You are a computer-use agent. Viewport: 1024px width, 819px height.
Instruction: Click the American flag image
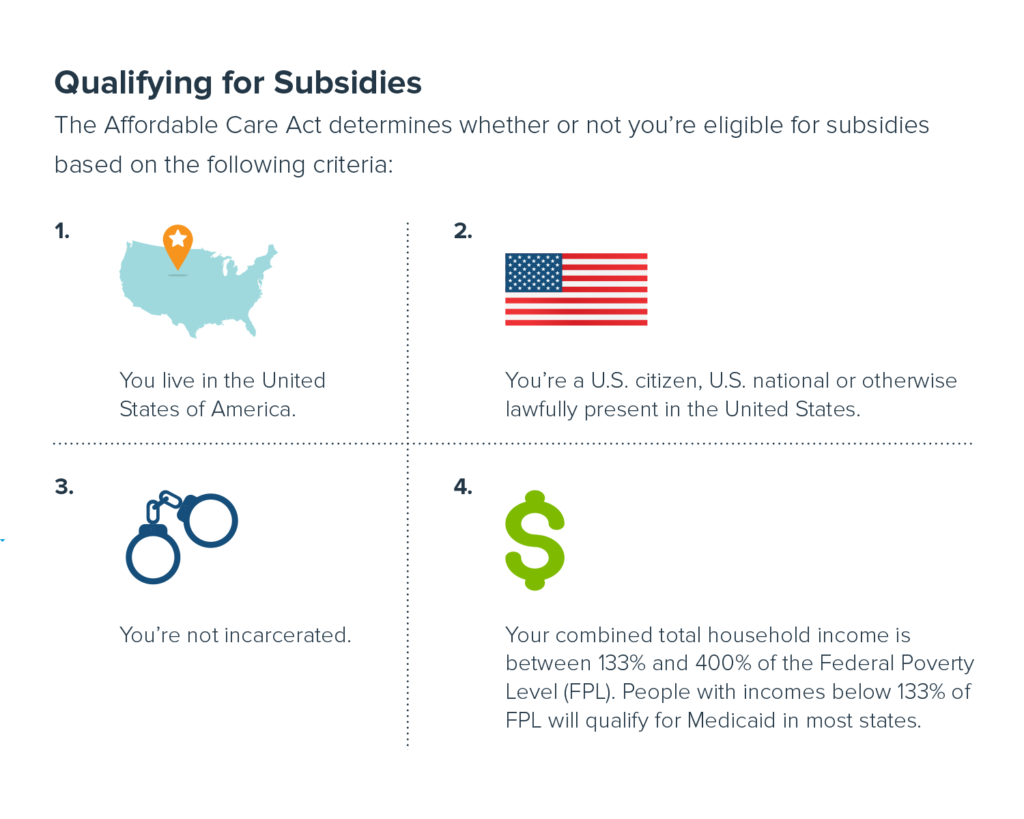pyautogui.click(x=576, y=289)
